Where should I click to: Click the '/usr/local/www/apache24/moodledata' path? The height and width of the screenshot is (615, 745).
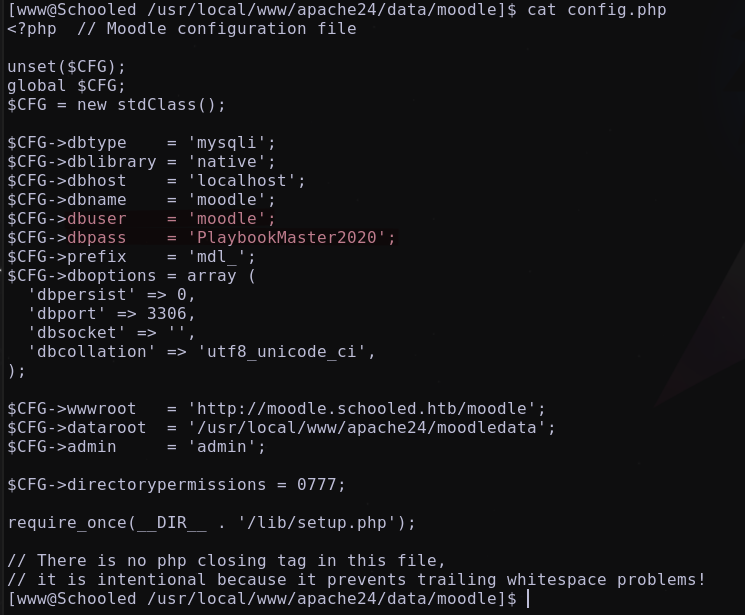coord(366,428)
